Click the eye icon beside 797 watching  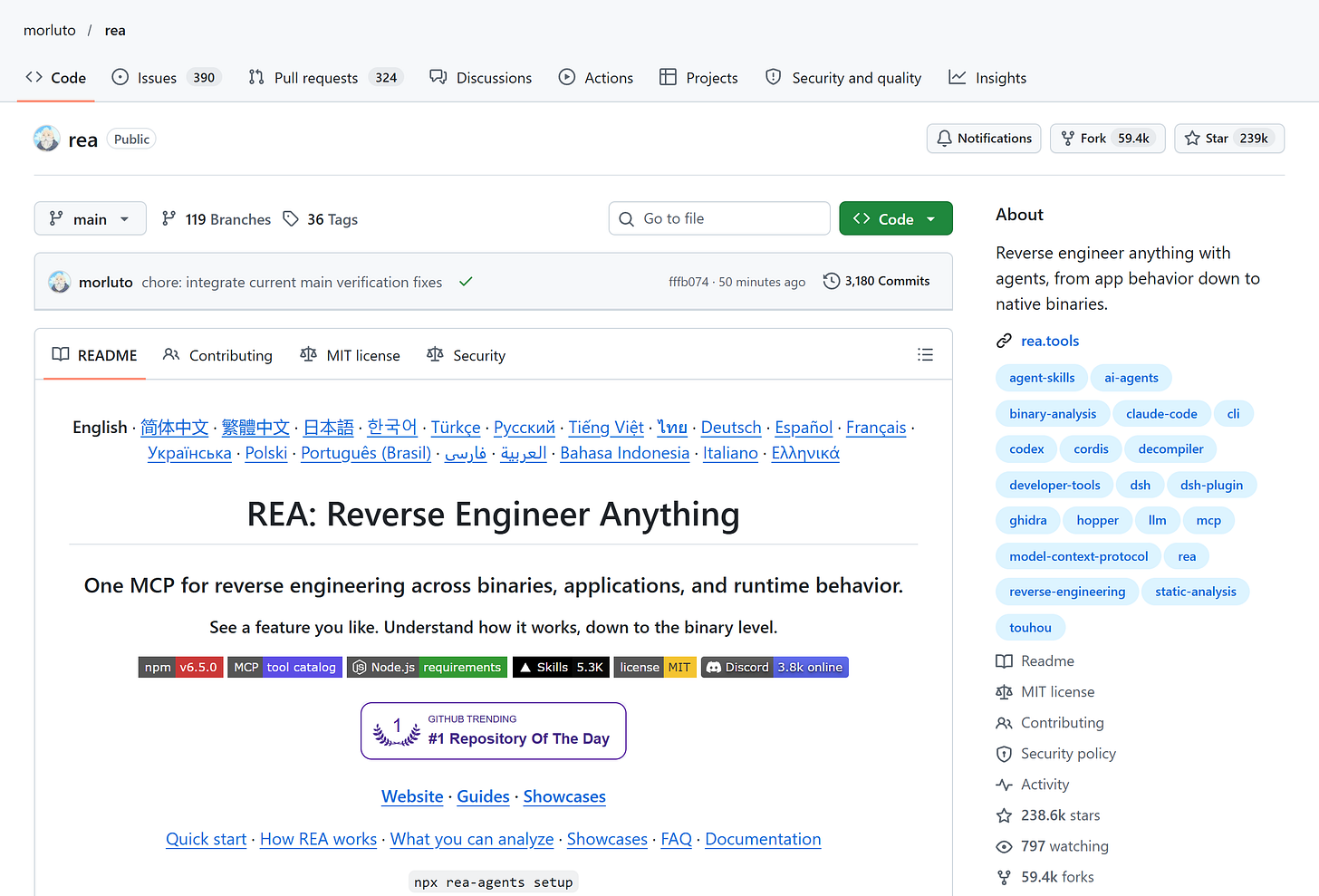tap(1004, 846)
